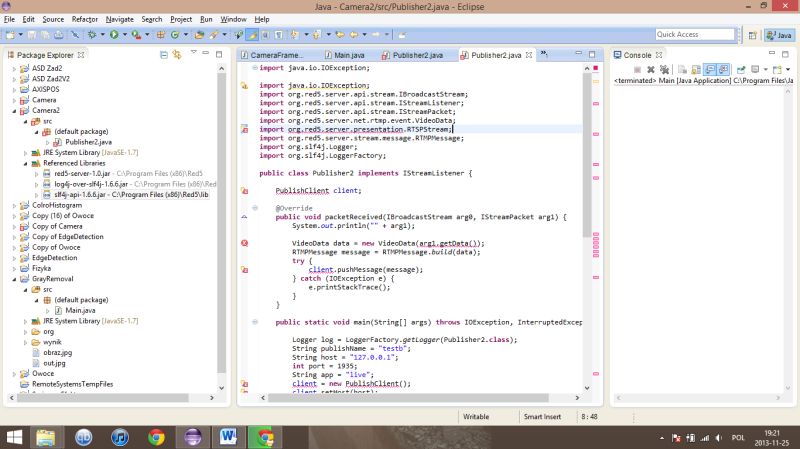The width and height of the screenshot is (800, 449).
Task: Click the New Java Class icon
Action: tap(175, 35)
